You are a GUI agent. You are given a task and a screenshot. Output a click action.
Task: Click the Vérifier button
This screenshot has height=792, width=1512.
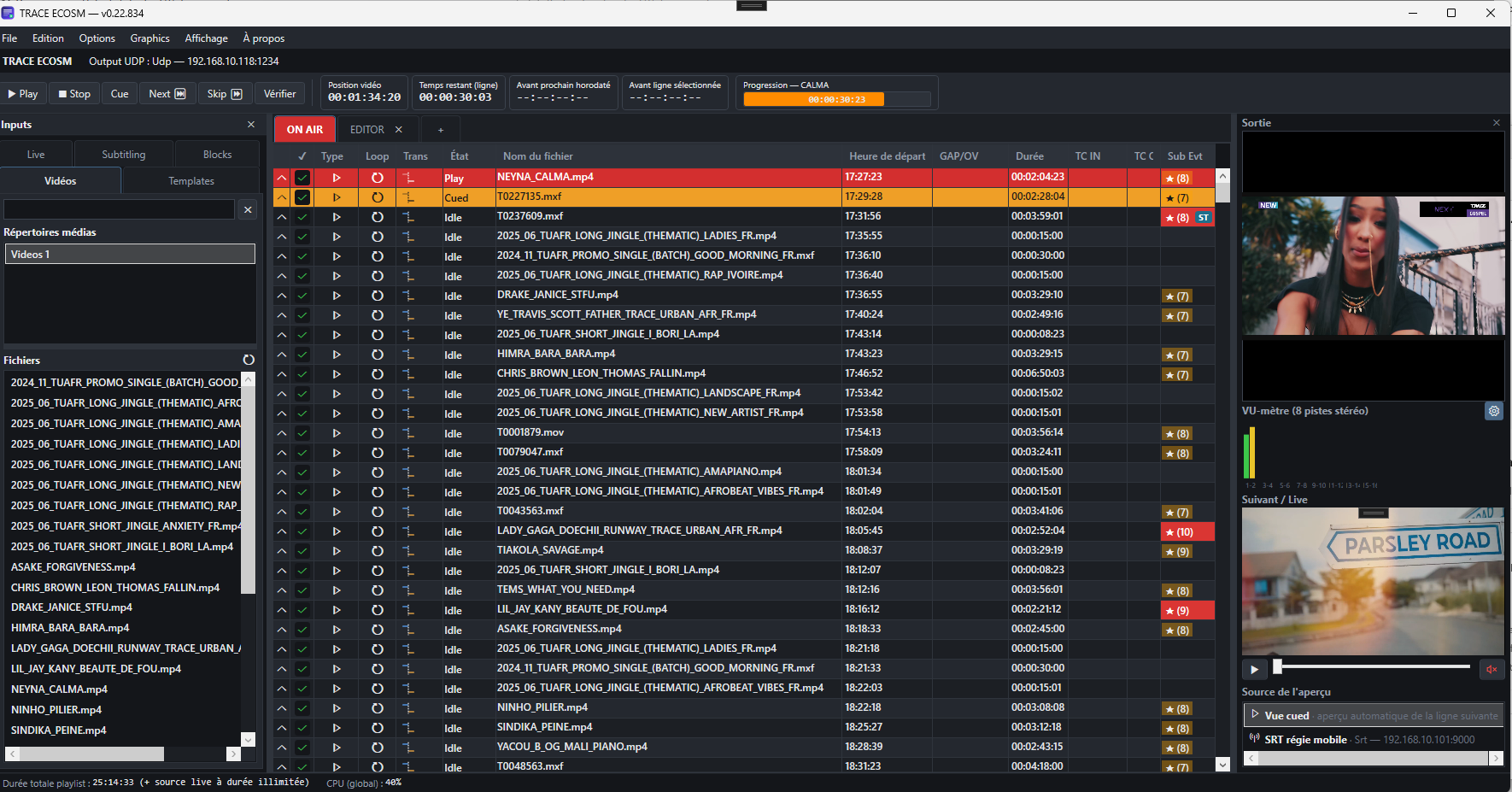click(279, 94)
